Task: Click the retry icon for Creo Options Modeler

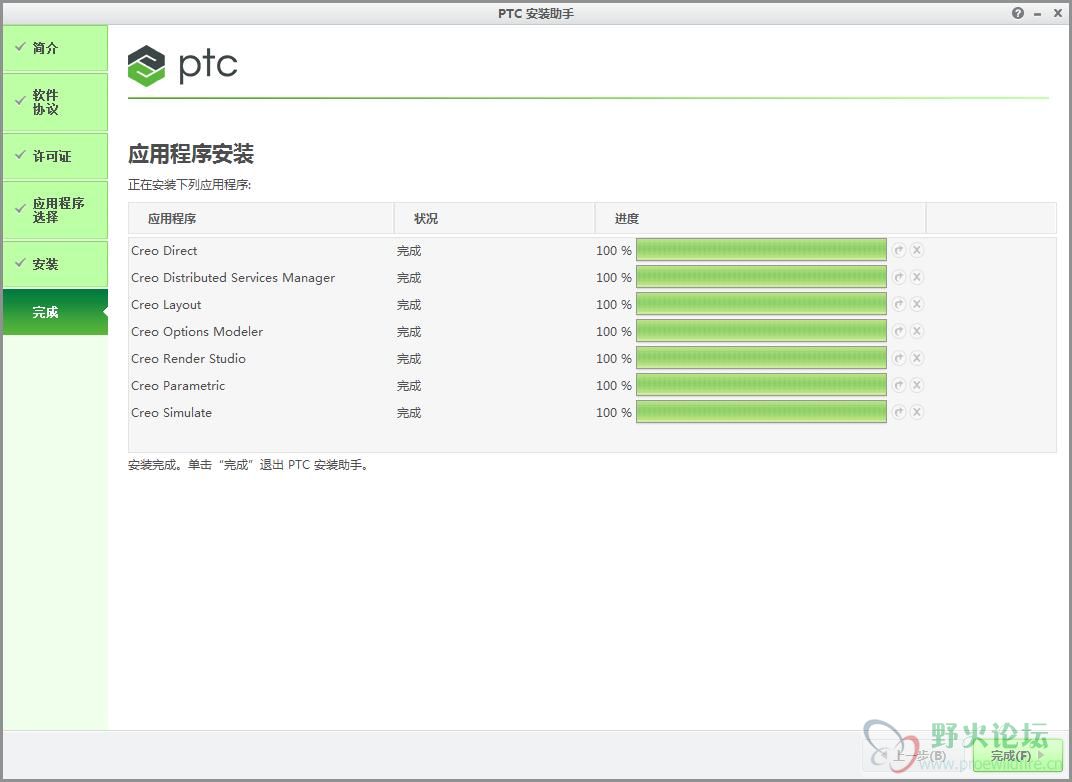Action: tap(899, 331)
